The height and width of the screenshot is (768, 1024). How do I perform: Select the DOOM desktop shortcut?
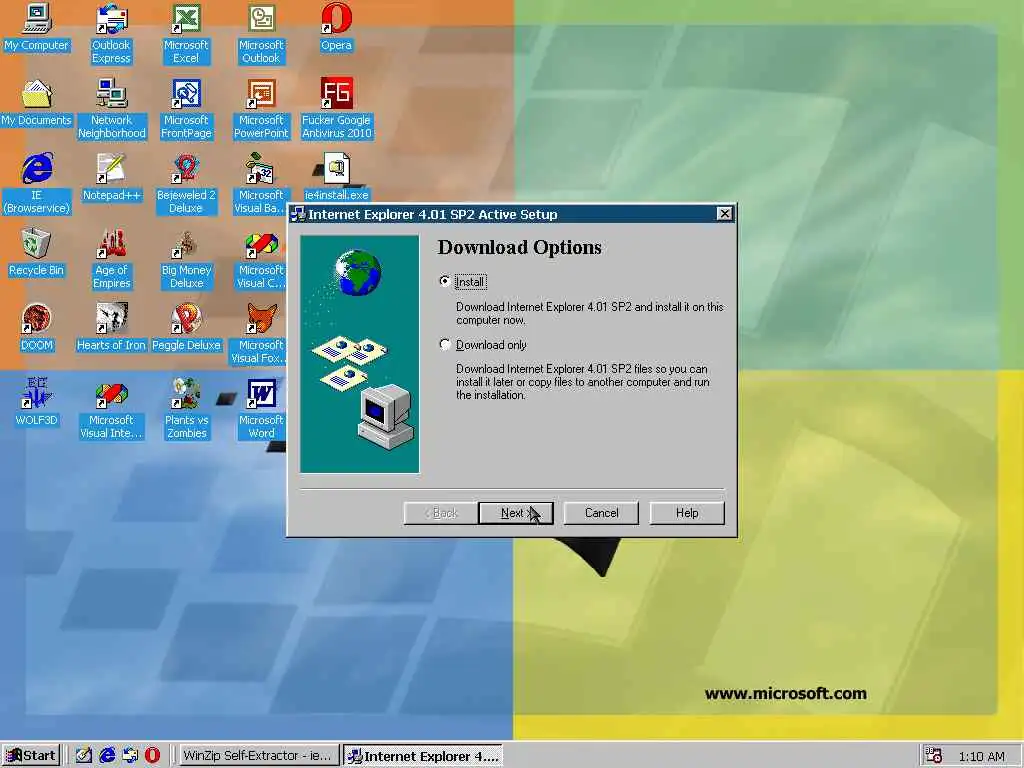(x=37, y=328)
